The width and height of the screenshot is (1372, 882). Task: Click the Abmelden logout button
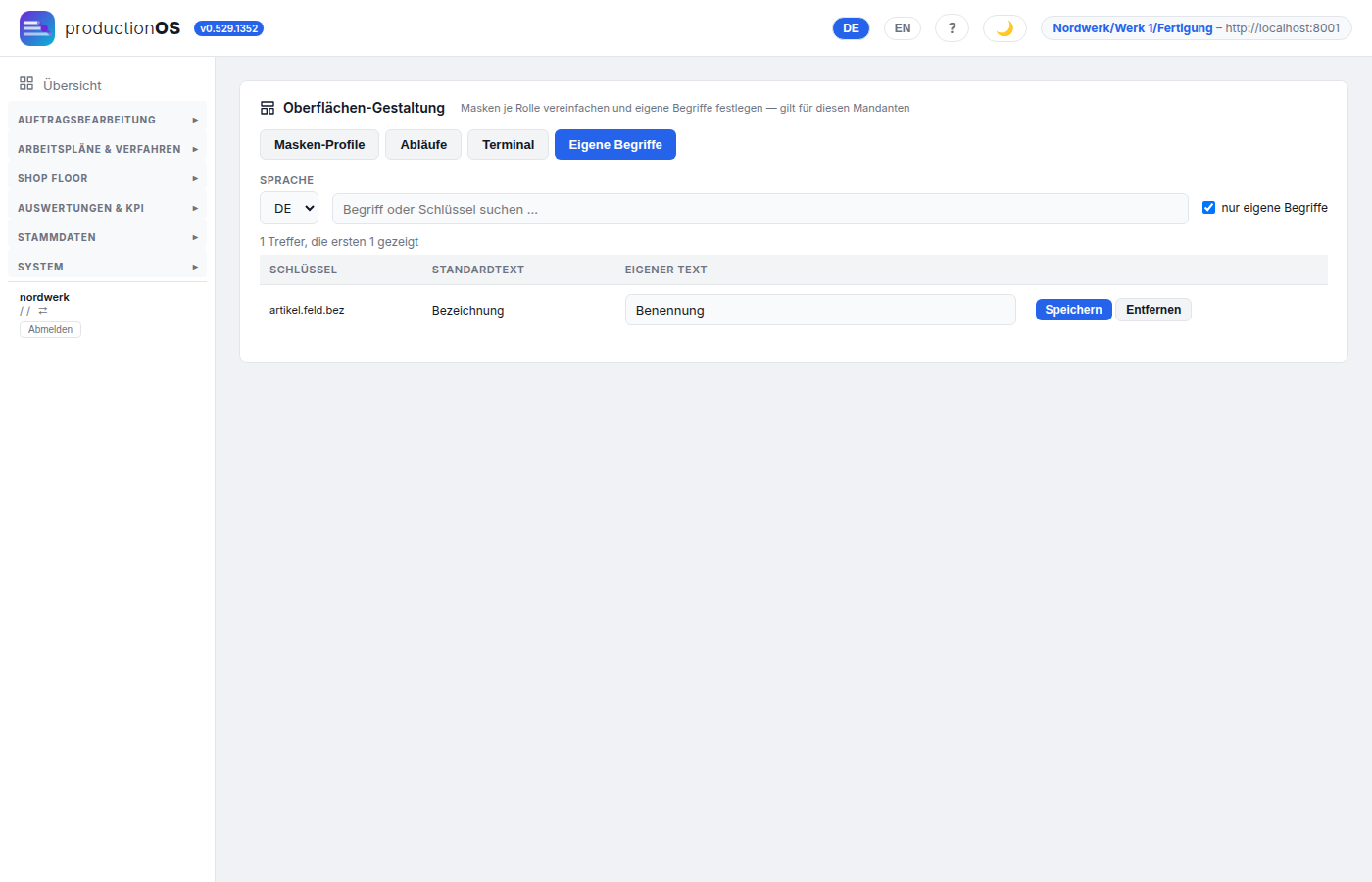point(50,330)
